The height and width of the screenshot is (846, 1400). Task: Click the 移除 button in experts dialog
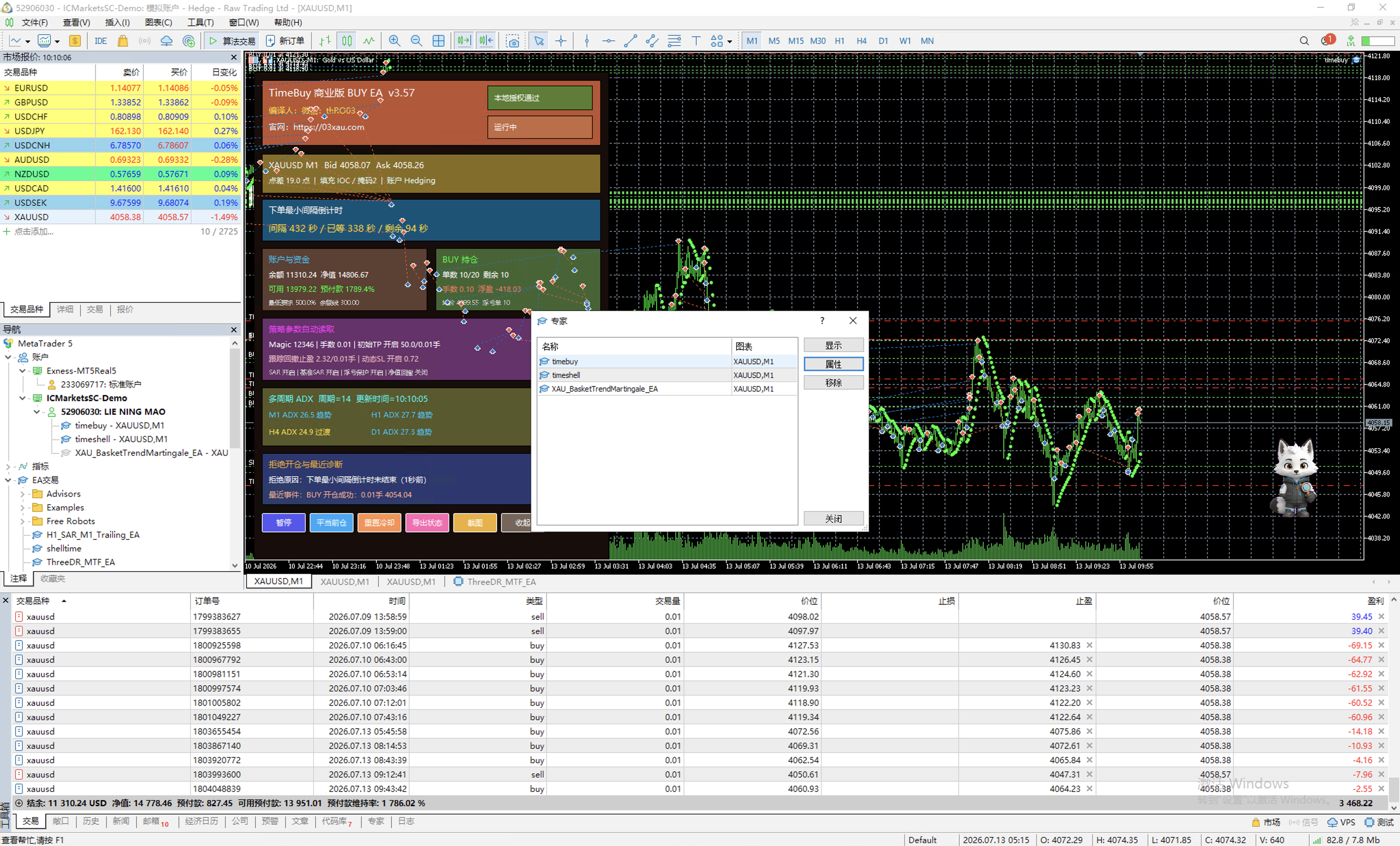click(x=834, y=383)
